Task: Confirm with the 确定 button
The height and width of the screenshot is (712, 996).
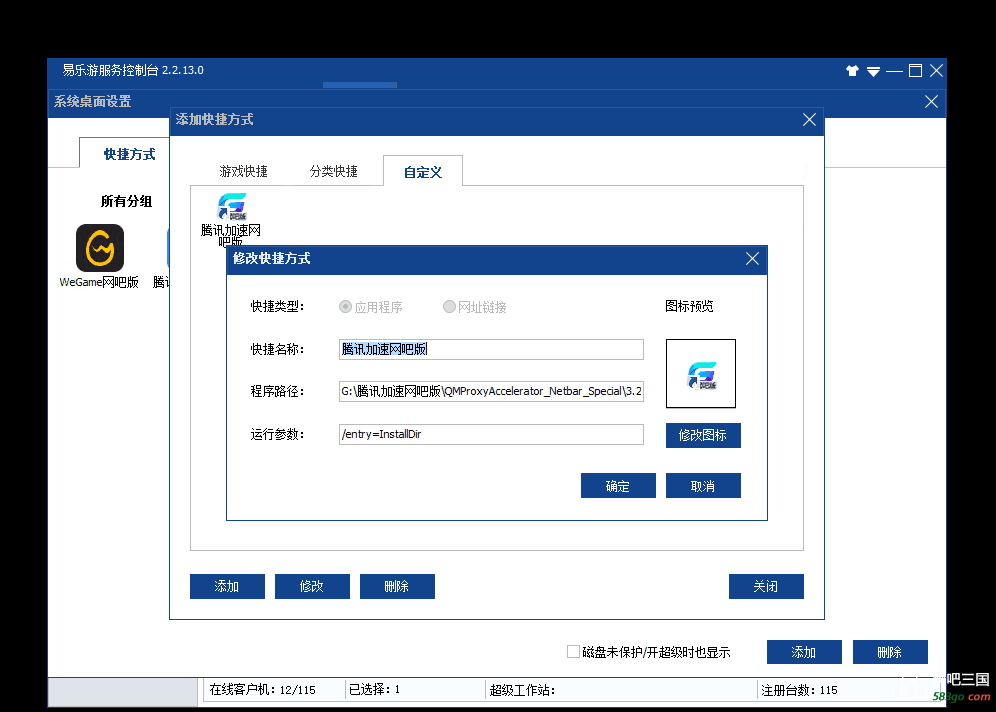Action: point(618,486)
